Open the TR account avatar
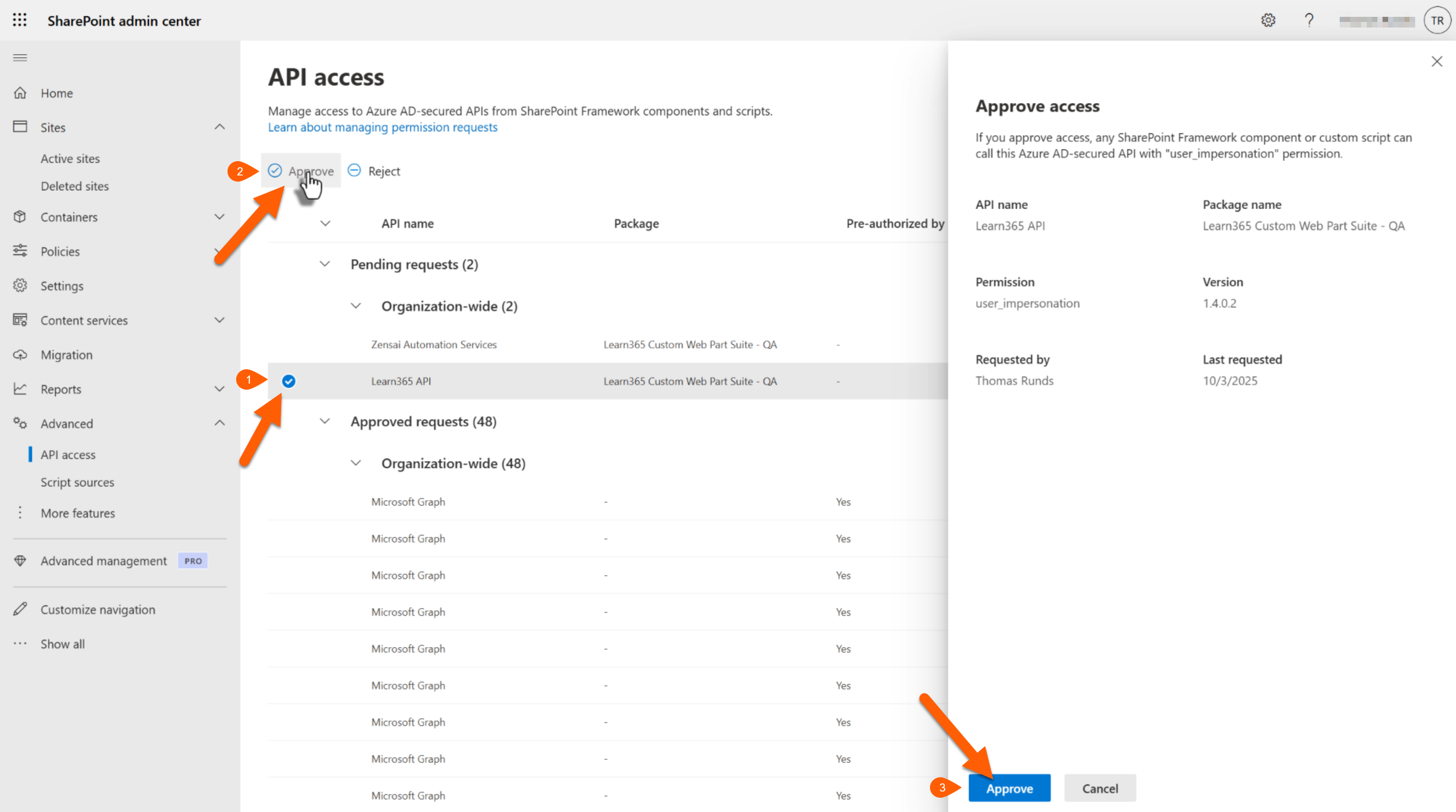The image size is (1456, 812). 1437,20
